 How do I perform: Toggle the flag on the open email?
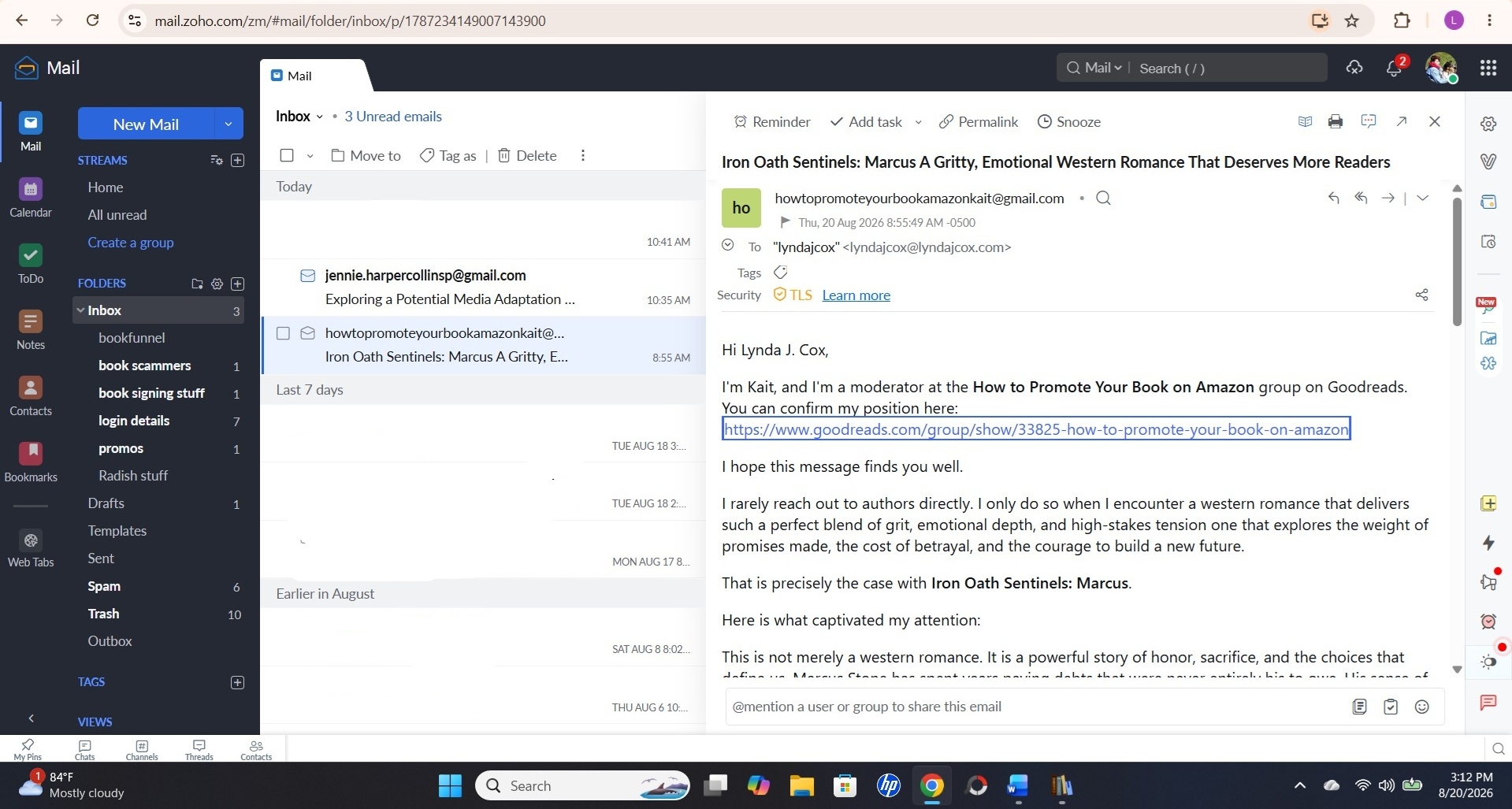785,222
